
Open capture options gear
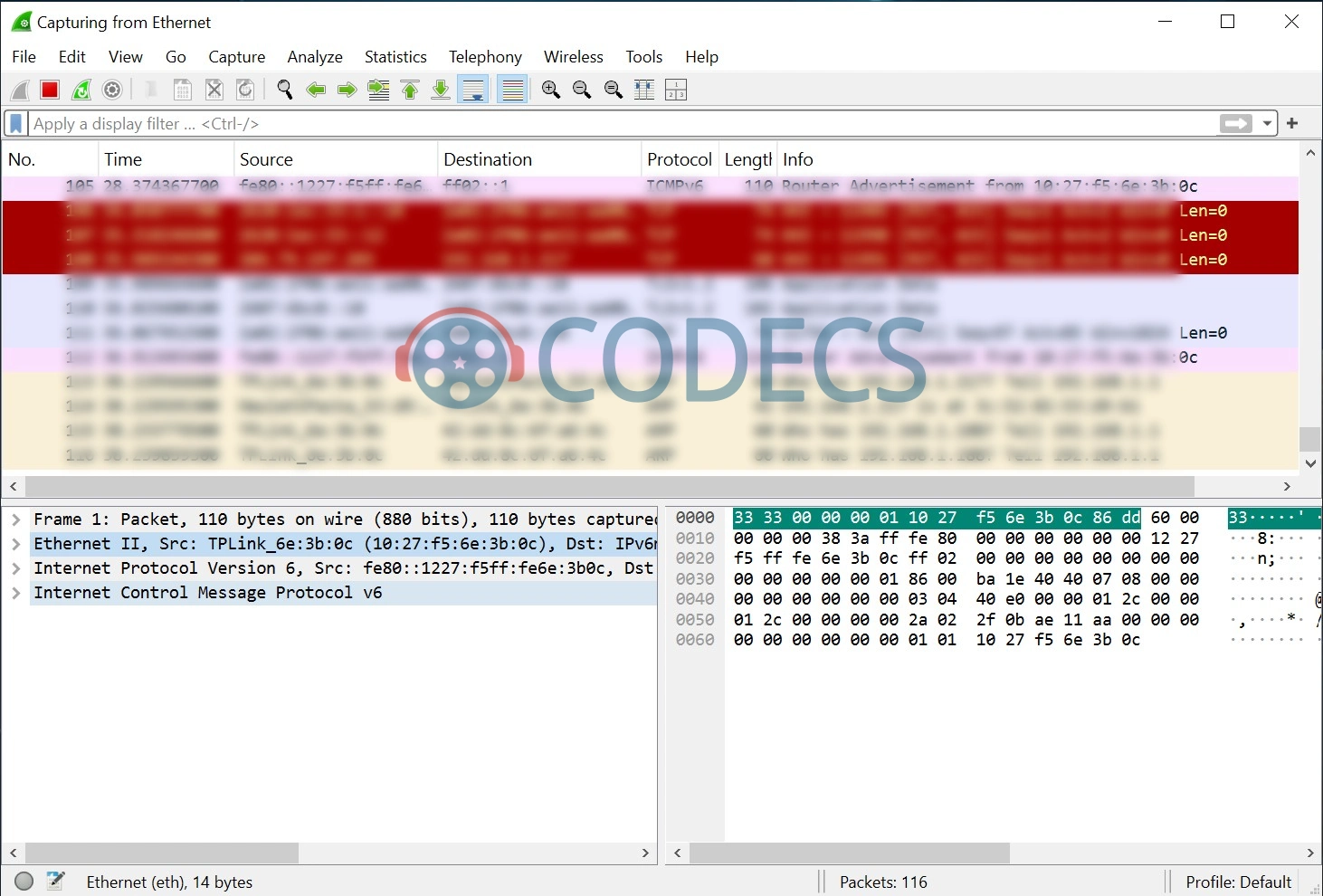coord(112,90)
